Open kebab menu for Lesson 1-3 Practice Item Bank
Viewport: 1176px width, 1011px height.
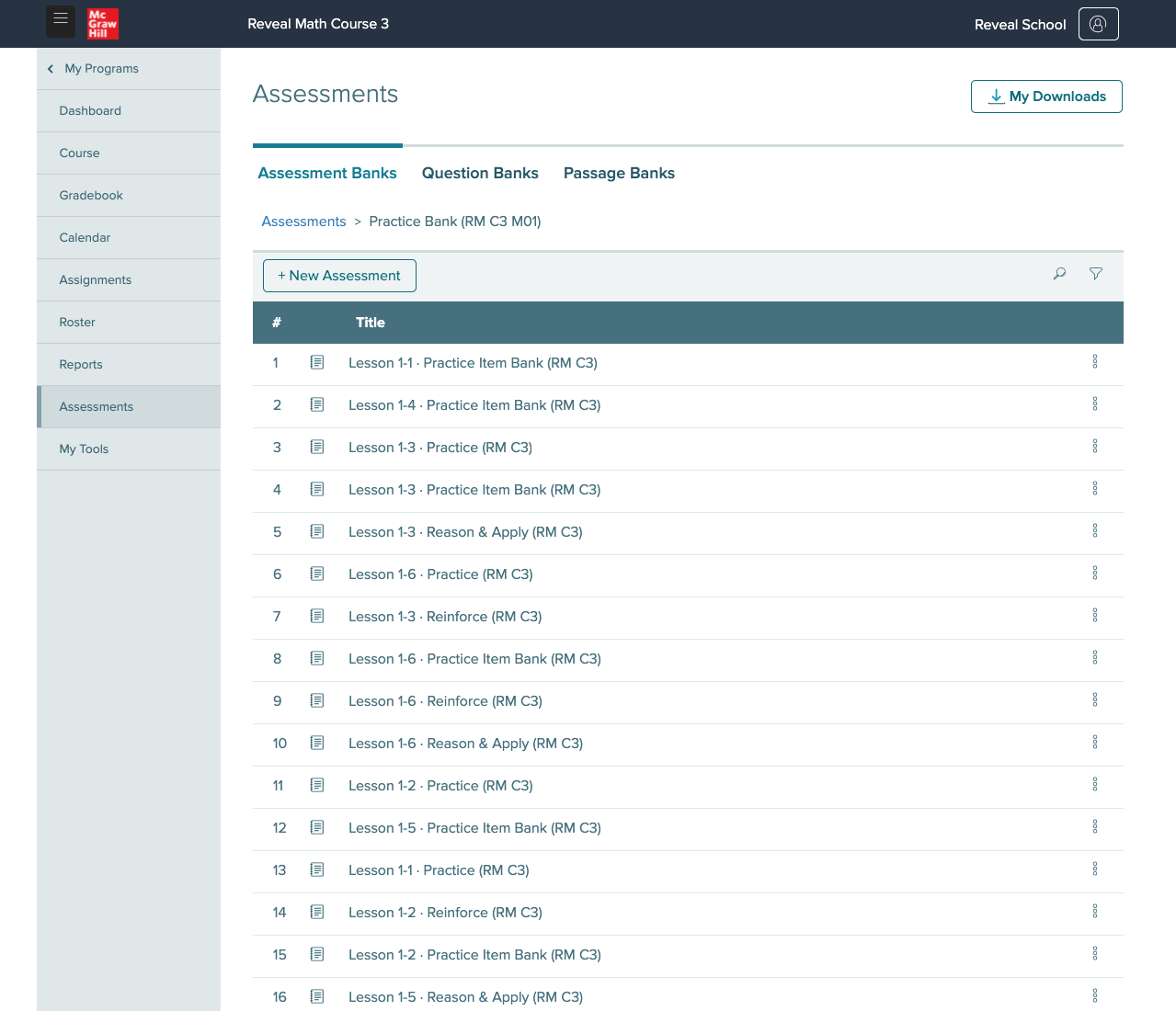[x=1095, y=489]
